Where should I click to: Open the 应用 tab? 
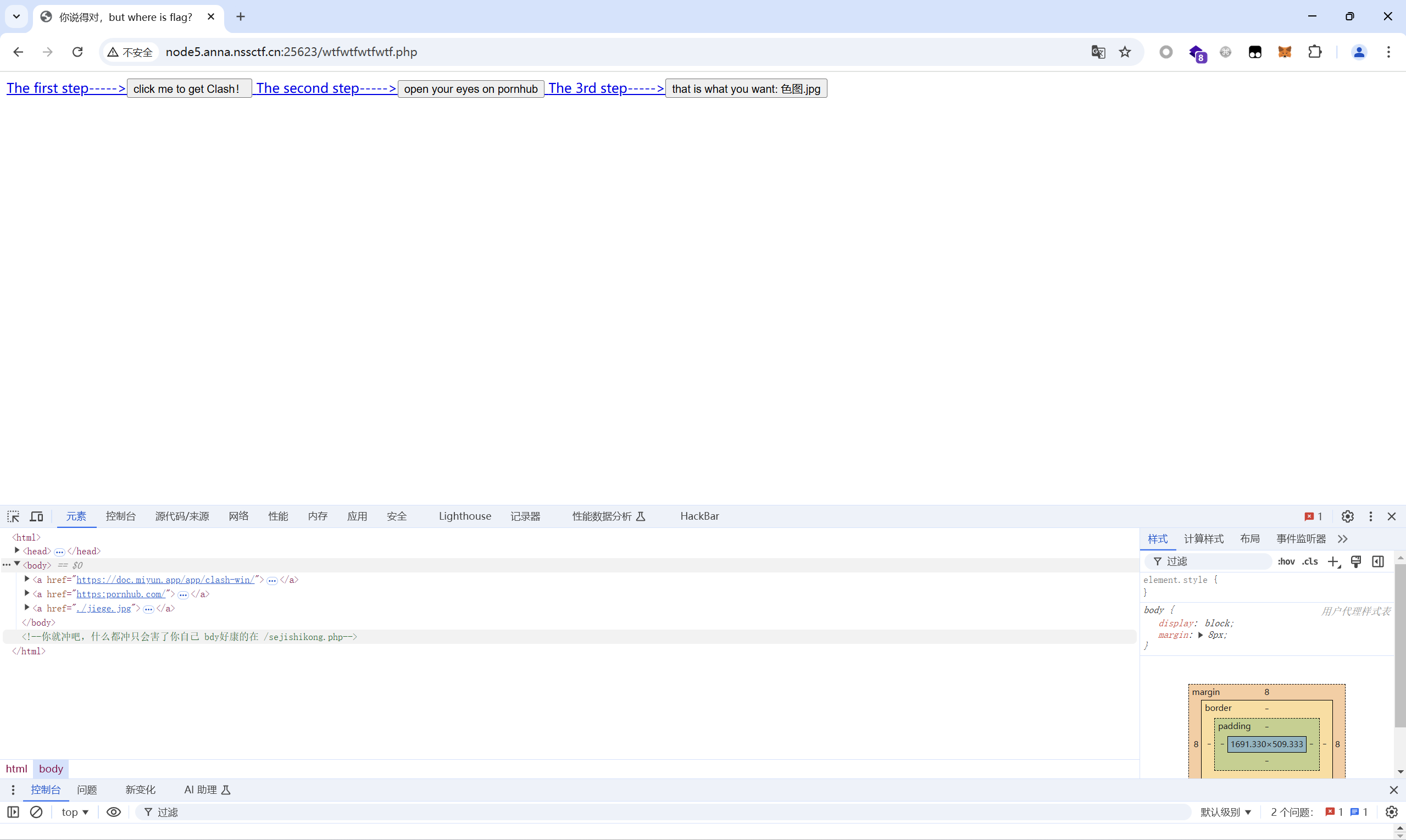(x=357, y=516)
